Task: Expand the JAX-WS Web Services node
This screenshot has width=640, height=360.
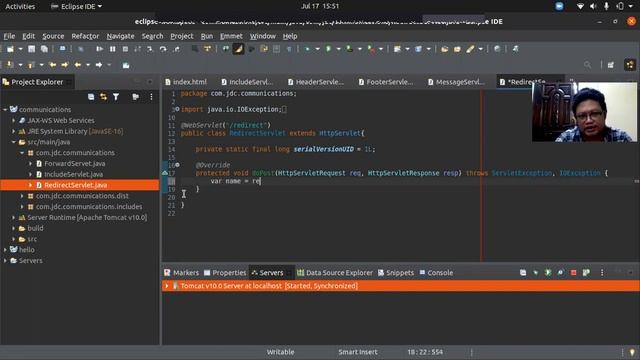Action: pos(13,120)
